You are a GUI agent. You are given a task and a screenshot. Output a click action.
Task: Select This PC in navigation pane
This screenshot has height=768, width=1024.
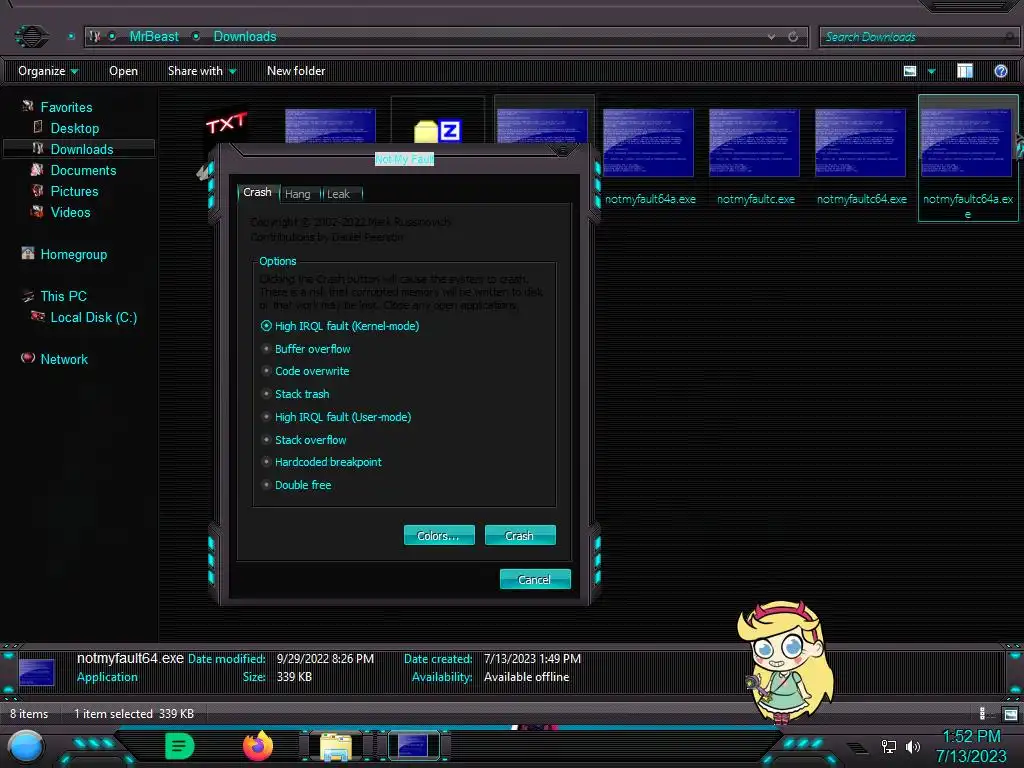click(63, 296)
